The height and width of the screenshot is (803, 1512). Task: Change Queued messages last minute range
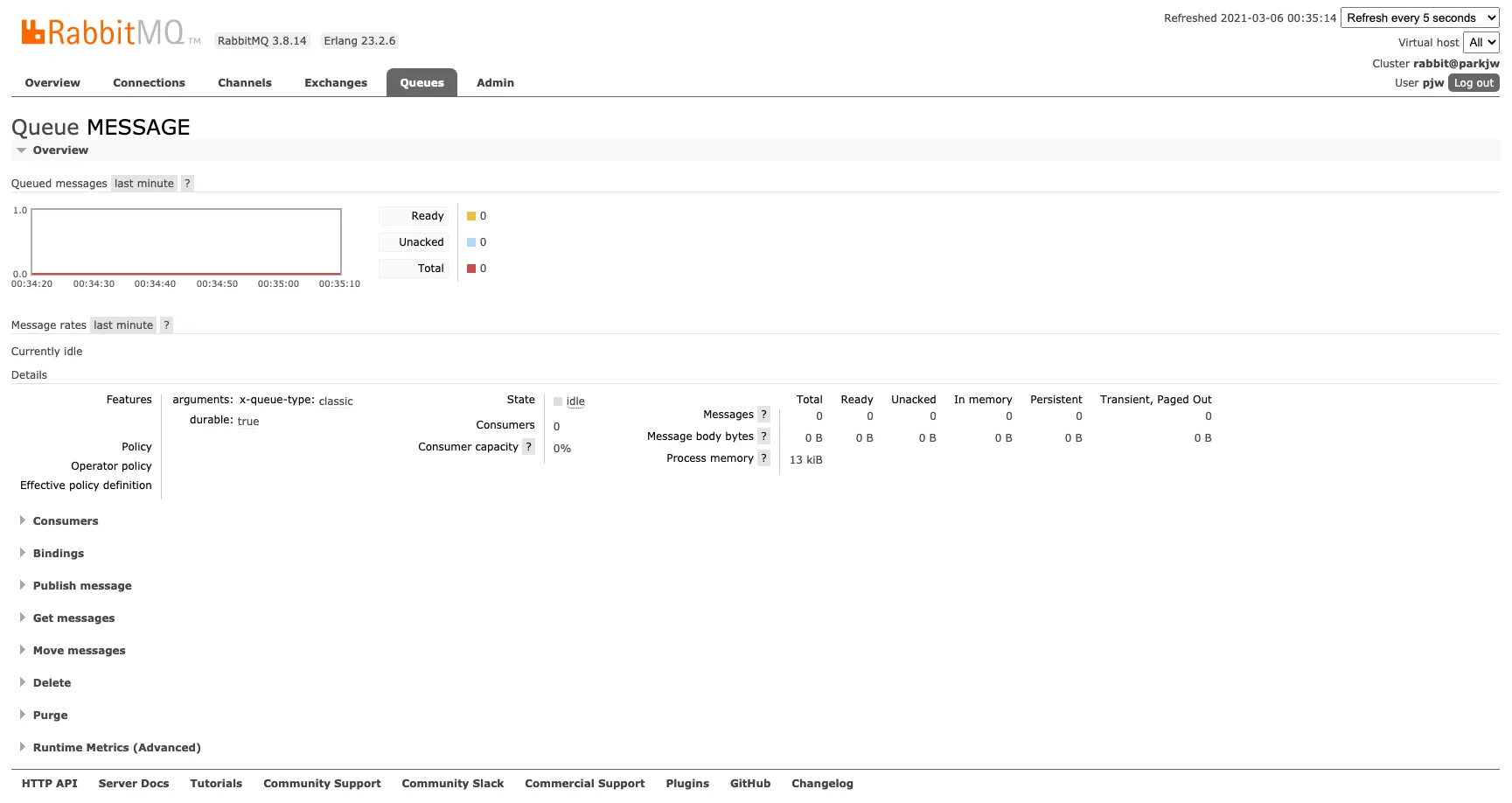pos(144,184)
